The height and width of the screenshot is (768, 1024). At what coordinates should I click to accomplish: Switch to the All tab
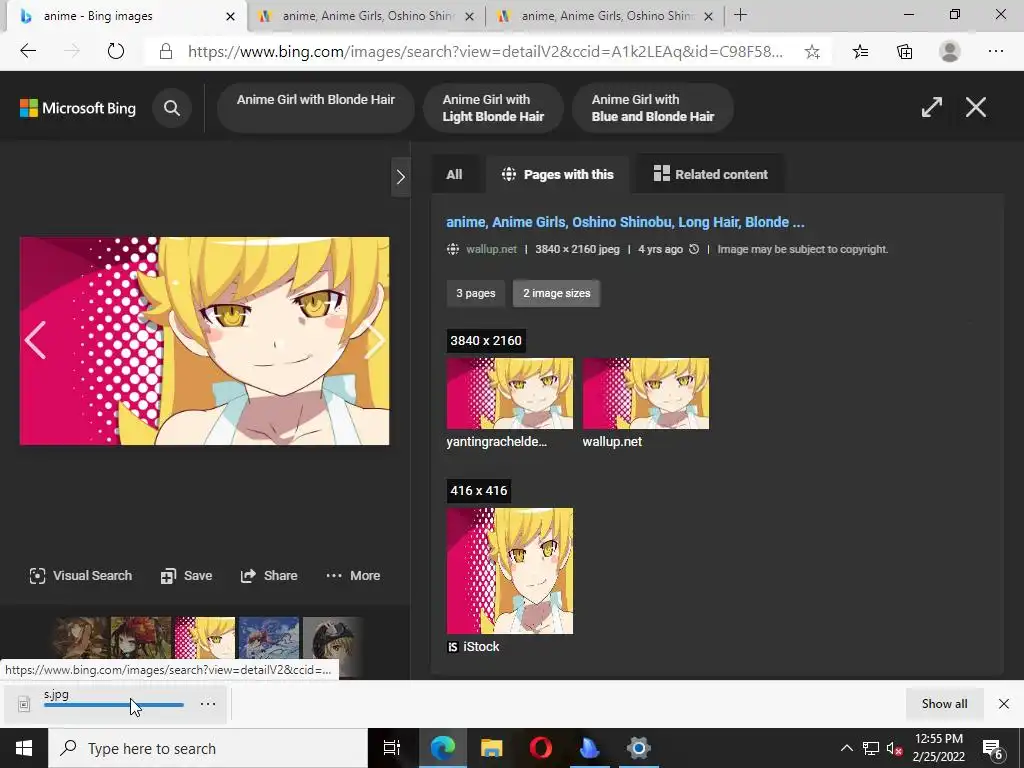point(454,174)
